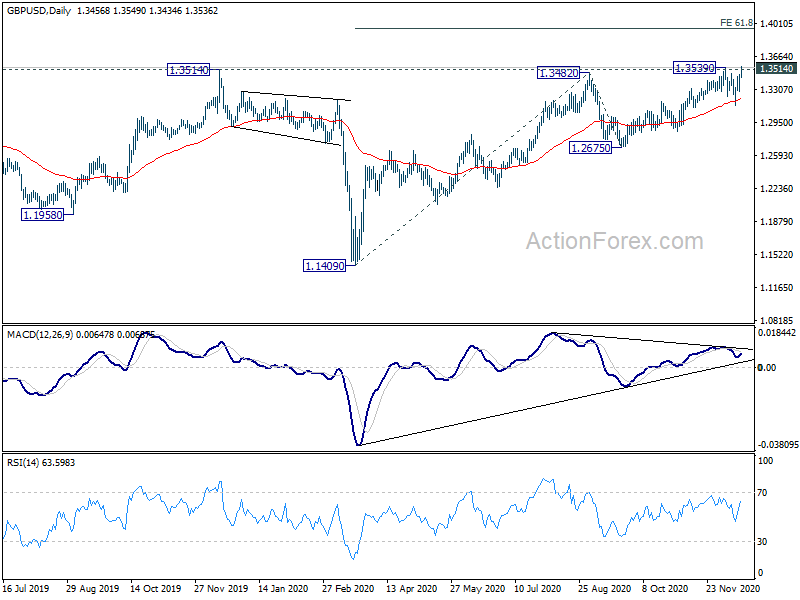Click the 1.36640 price axis value
The height and width of the screenshot is (600, 800).
(777, 56)
